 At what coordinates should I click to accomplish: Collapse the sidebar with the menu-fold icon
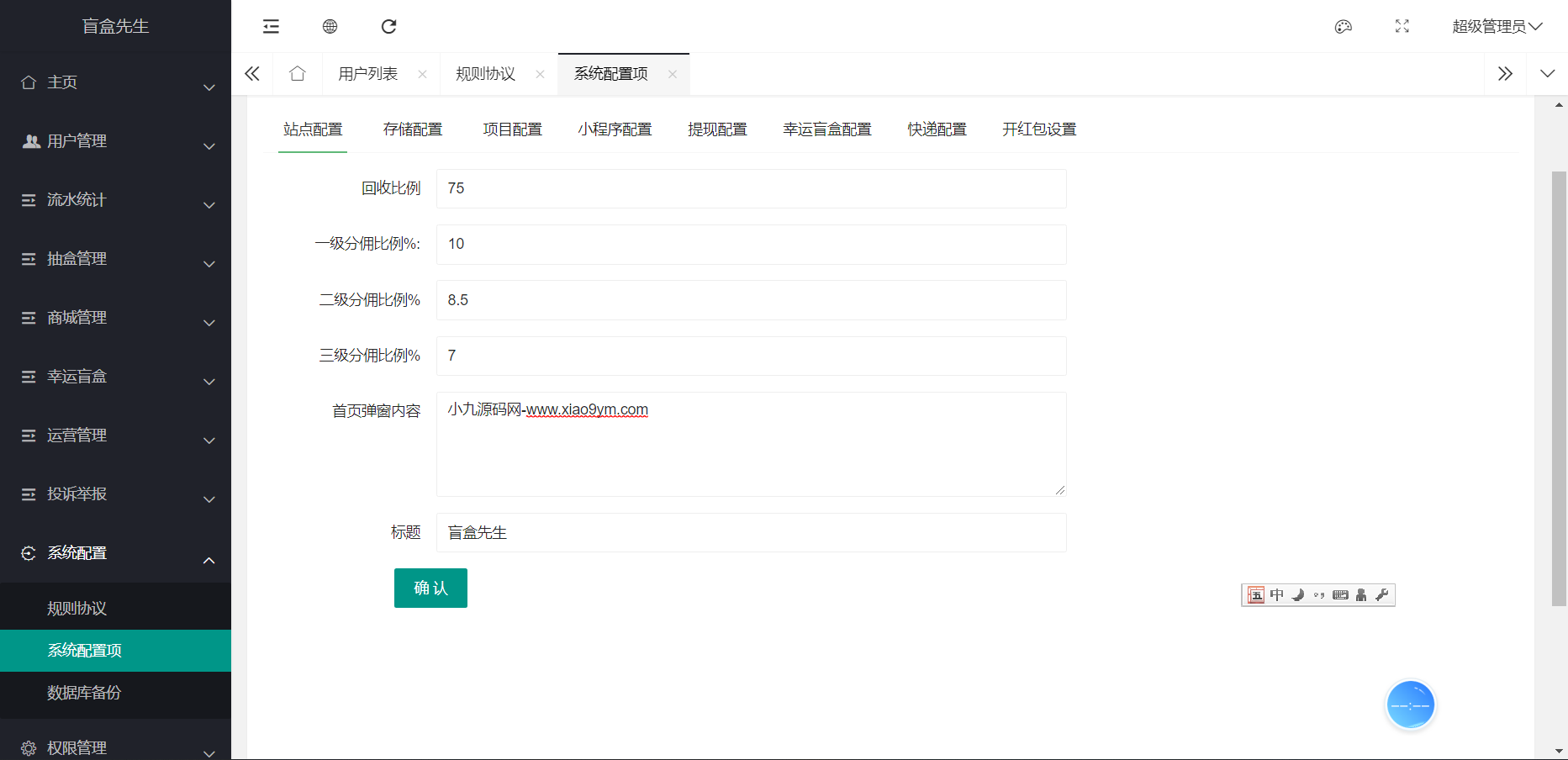tap(271, 27)
